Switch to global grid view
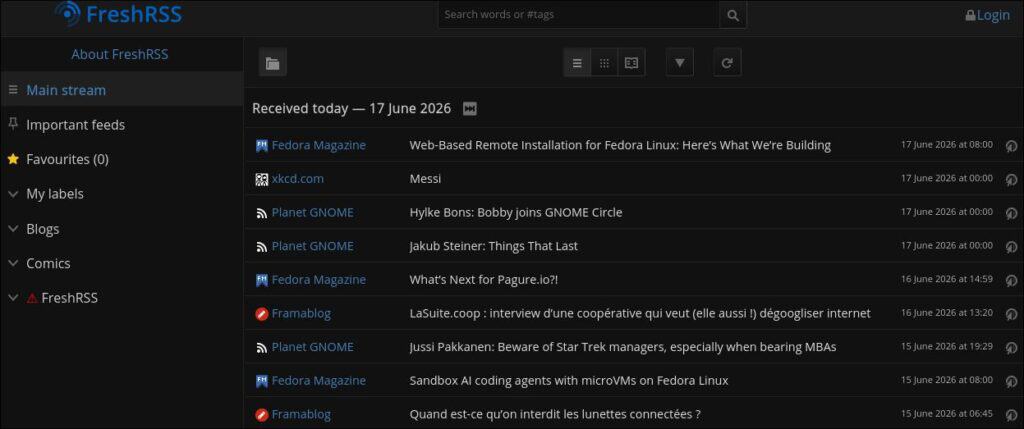 pyautogui.click(x=604, y=63)
